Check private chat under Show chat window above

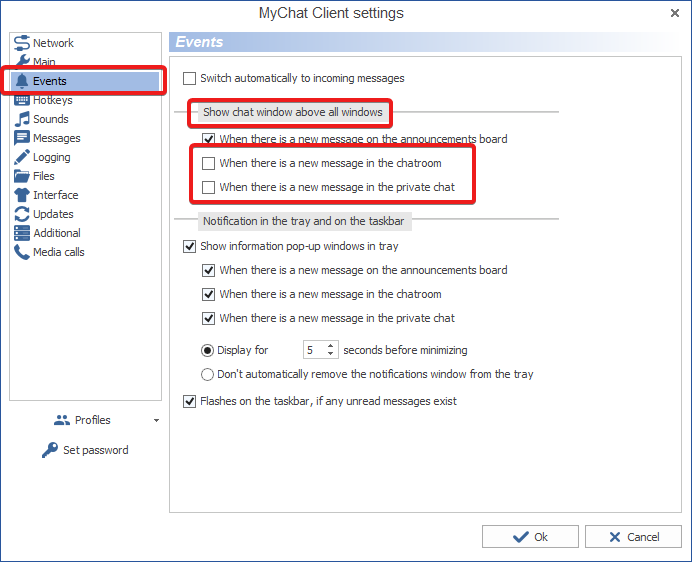(208, 187)
